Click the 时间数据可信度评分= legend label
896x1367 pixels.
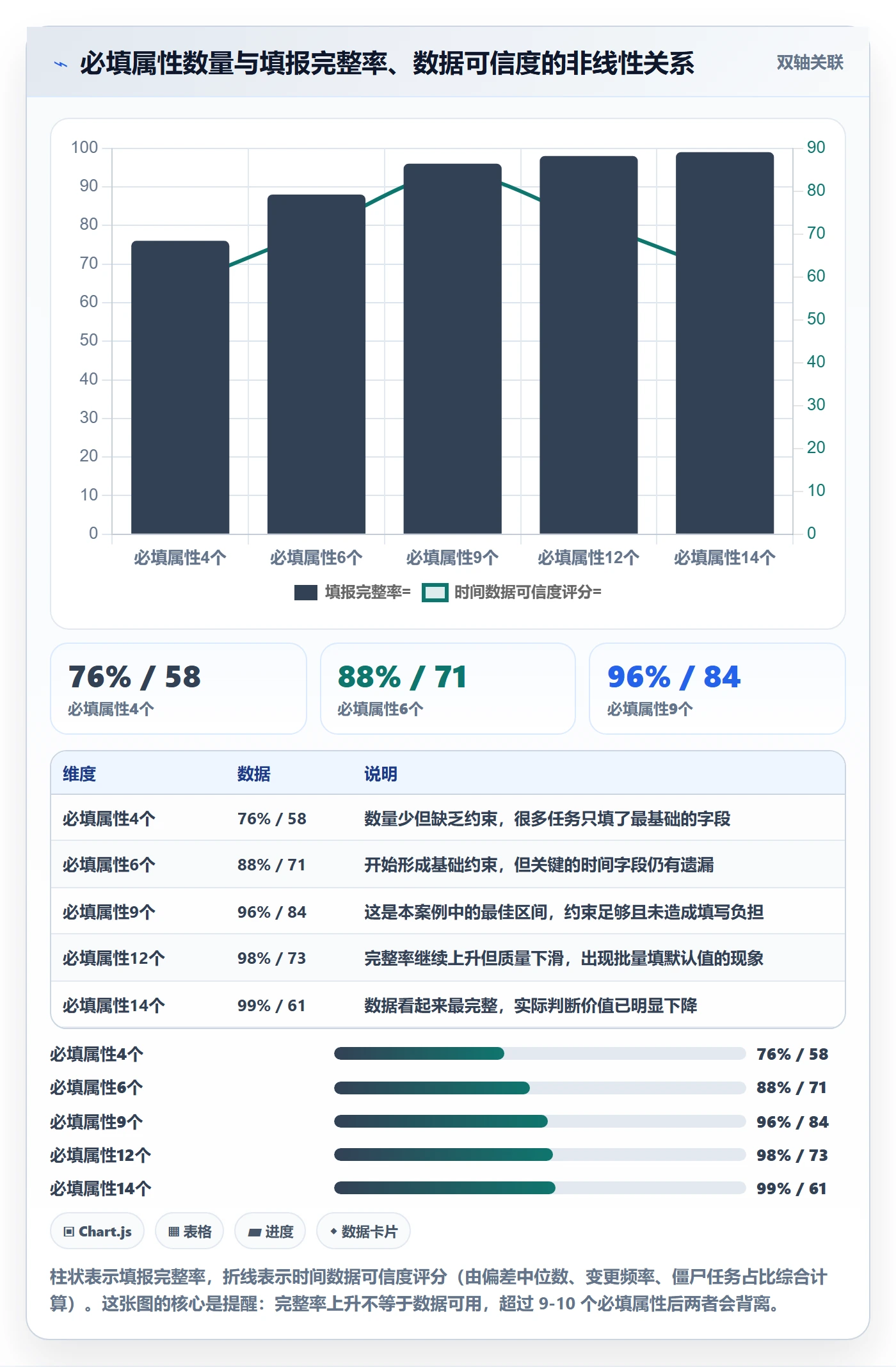coord(527,592)
